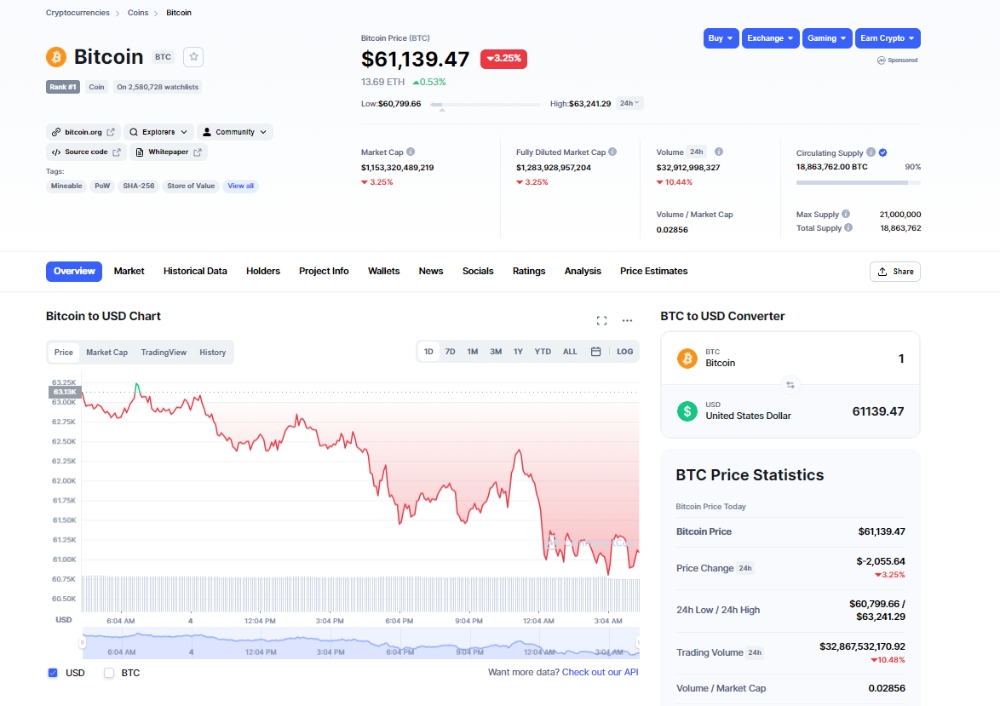
Task: Open the Source code link
Action: point(86,152)
